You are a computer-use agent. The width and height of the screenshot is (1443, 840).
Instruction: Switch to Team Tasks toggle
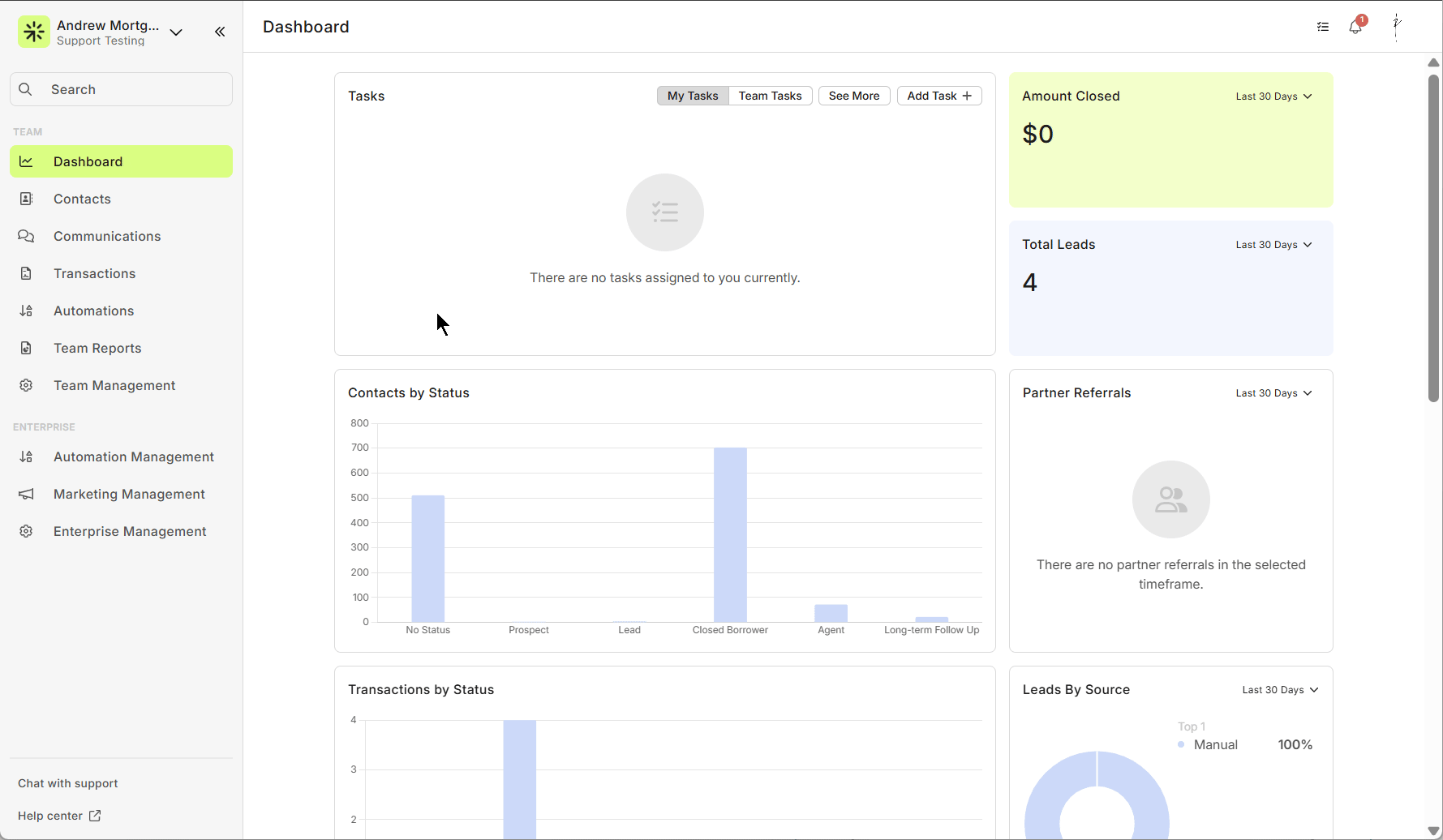point(770,96)
